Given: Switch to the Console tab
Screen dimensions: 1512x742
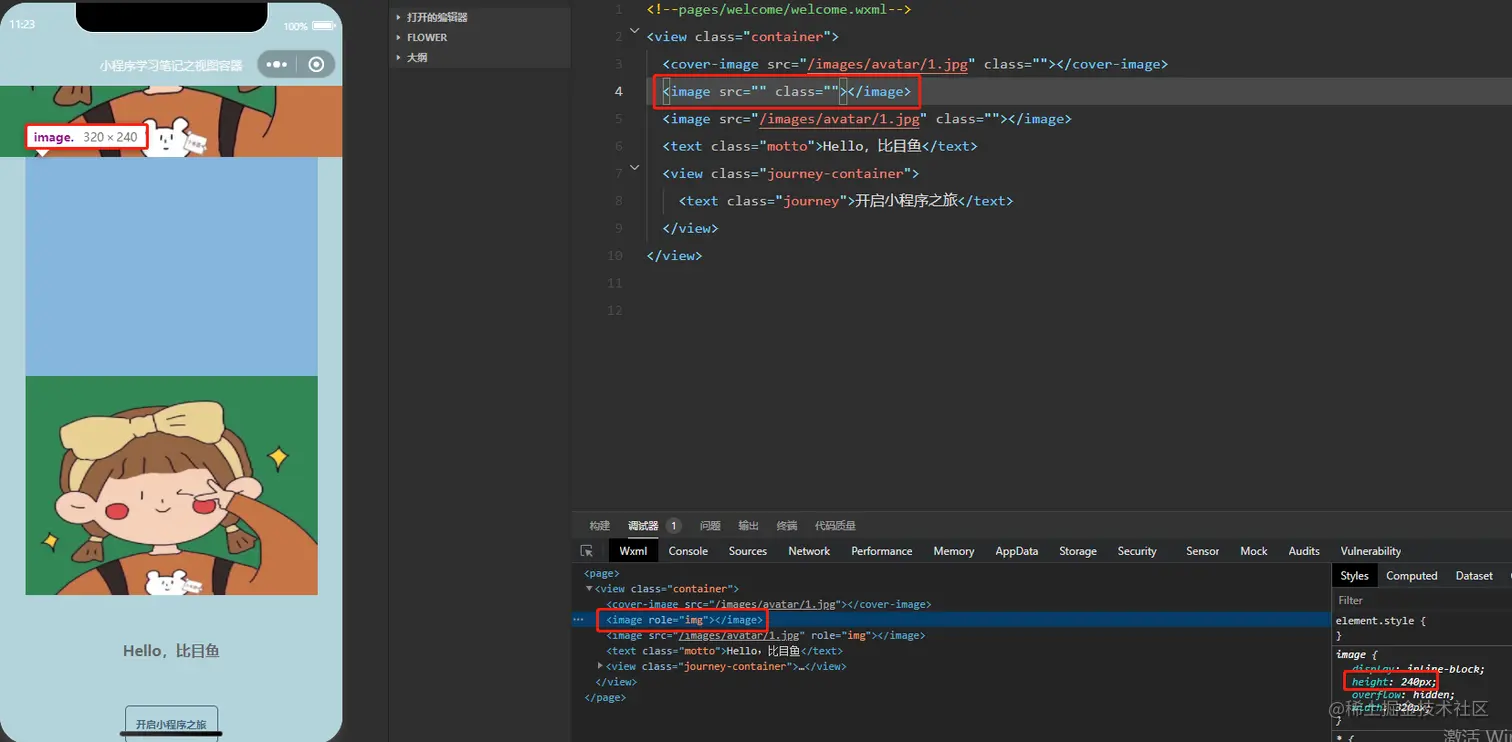Looking at the screenshot, I should tap(688, 551).
